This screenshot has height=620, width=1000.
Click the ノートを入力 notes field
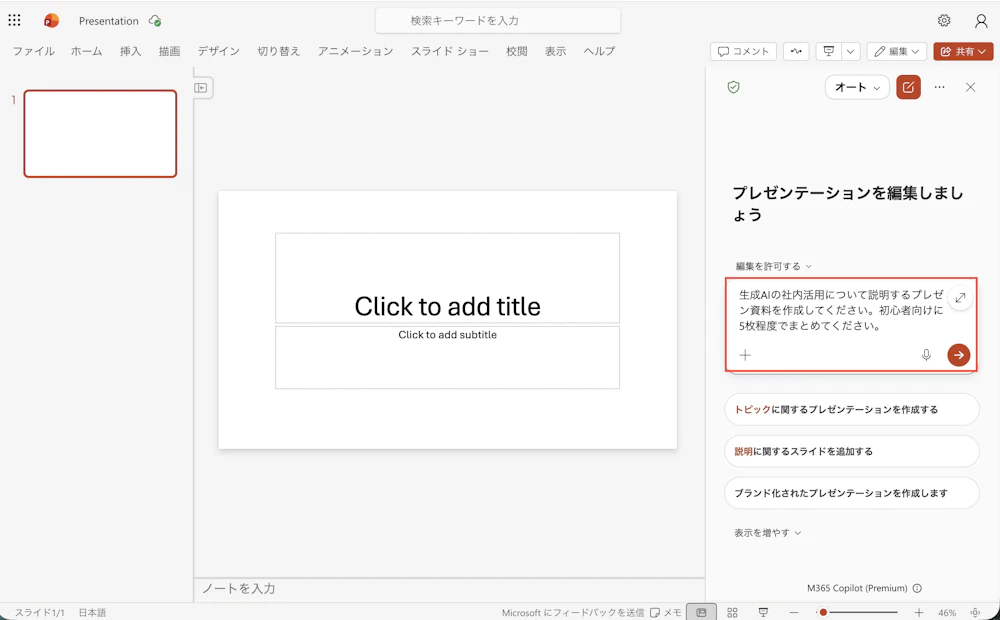[x=449, y=589]
